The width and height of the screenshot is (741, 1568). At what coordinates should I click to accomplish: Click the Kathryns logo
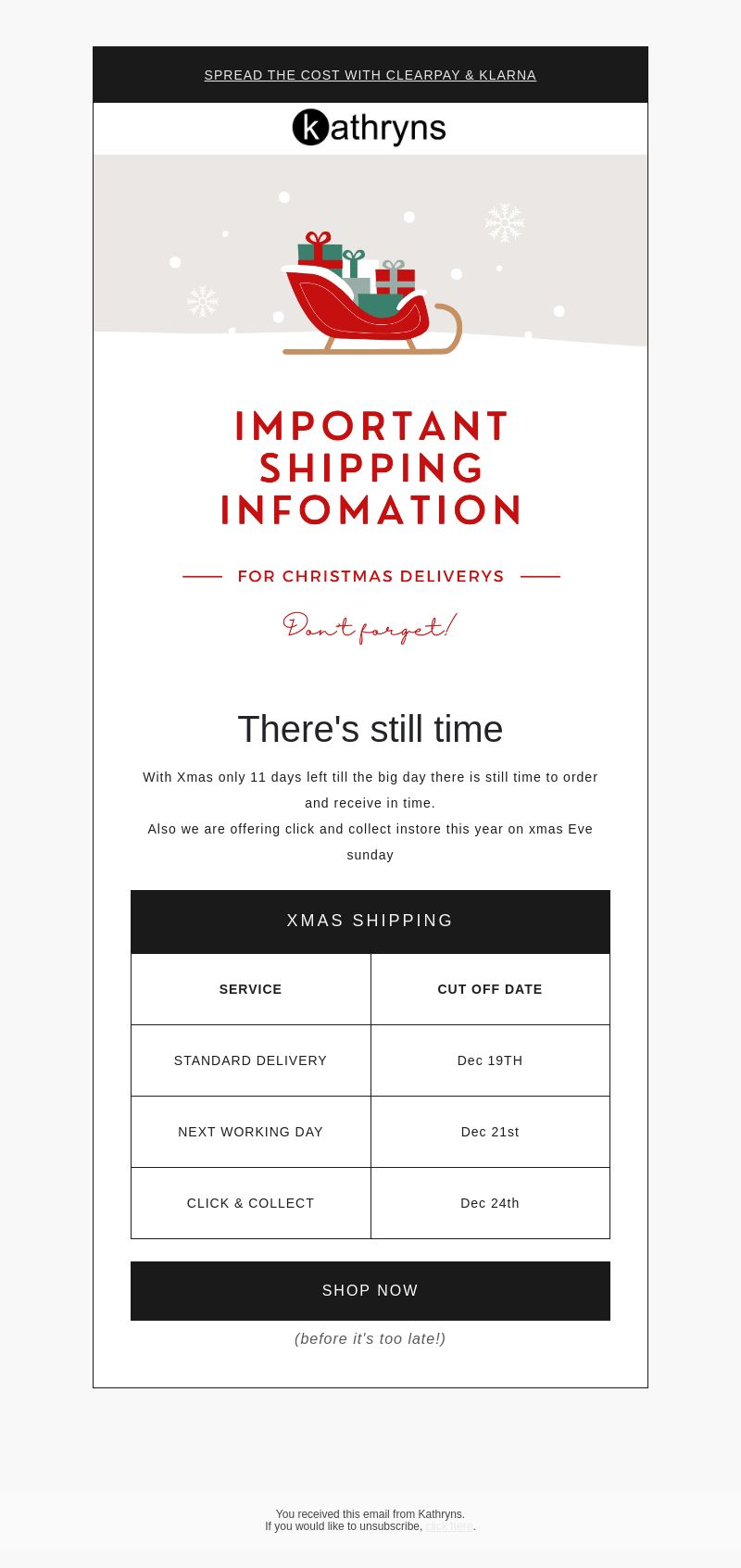click(370, 128)
